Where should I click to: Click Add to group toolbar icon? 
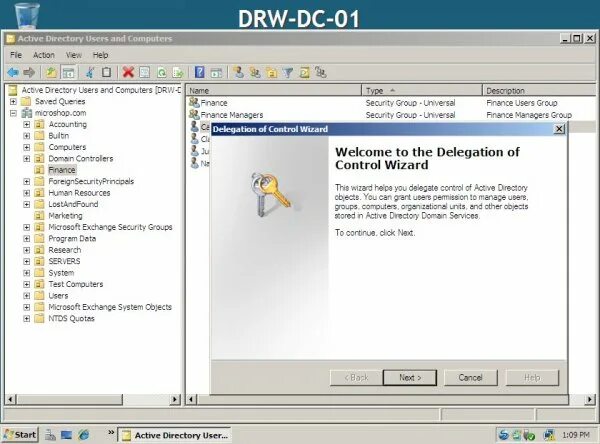[321, 72]
